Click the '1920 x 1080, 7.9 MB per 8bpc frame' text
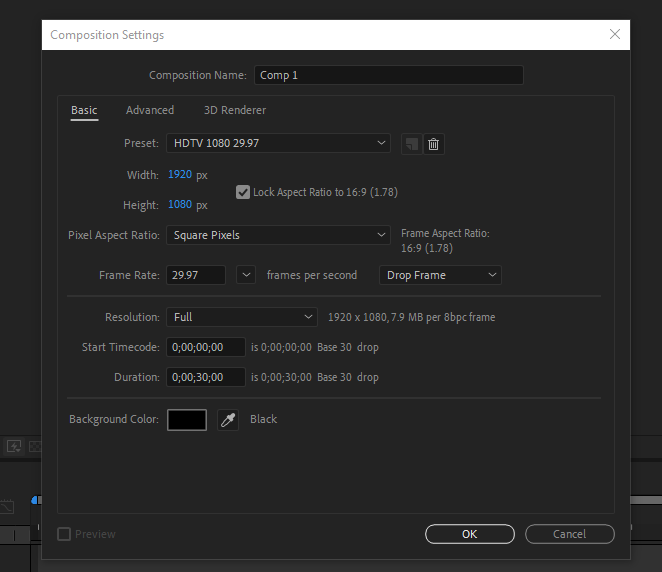662x572 pixels. (412, 317)
